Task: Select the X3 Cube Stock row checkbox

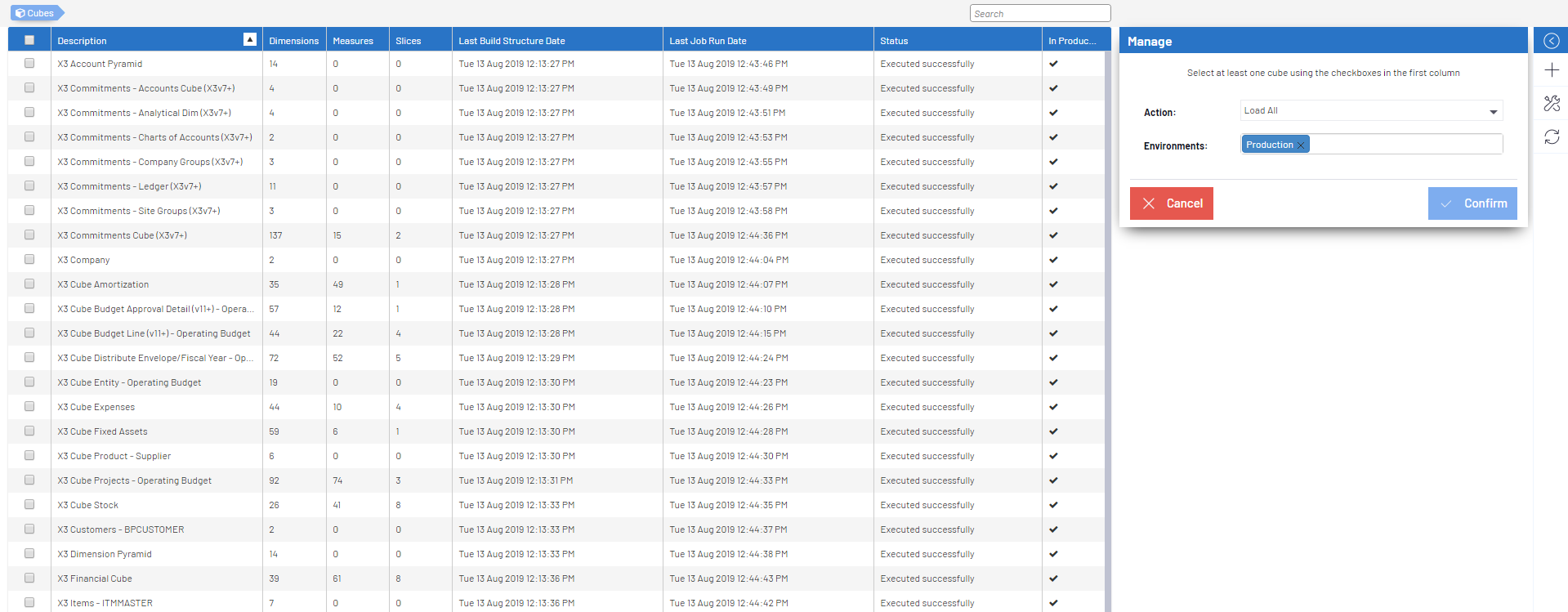Action: click(29, 505)
